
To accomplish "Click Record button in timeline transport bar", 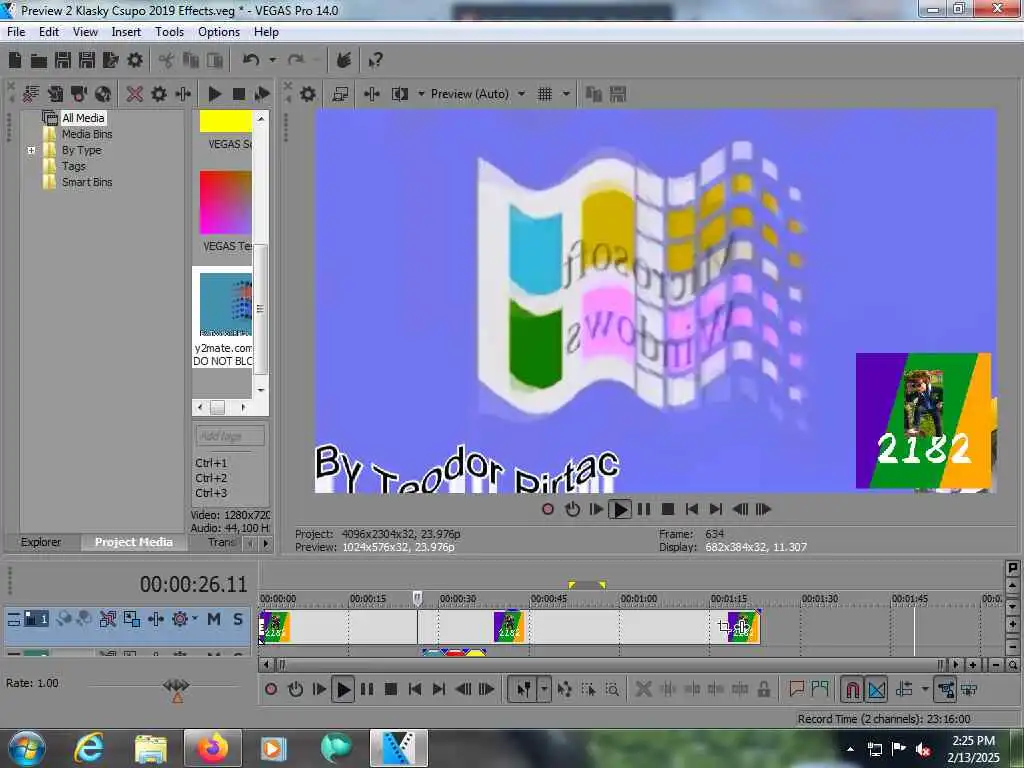I will [271, 689].
